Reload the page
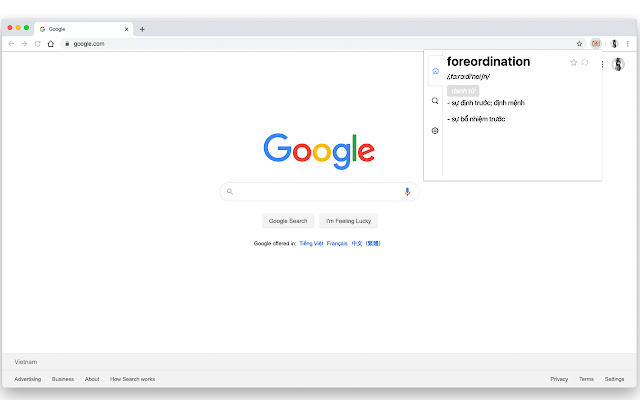The width and height of the screenshot is (640, 400). [38, 44]
